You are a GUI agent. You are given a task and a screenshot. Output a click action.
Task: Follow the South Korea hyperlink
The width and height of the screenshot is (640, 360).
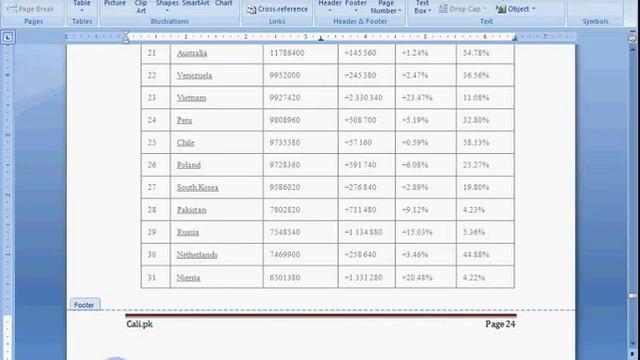198,188
